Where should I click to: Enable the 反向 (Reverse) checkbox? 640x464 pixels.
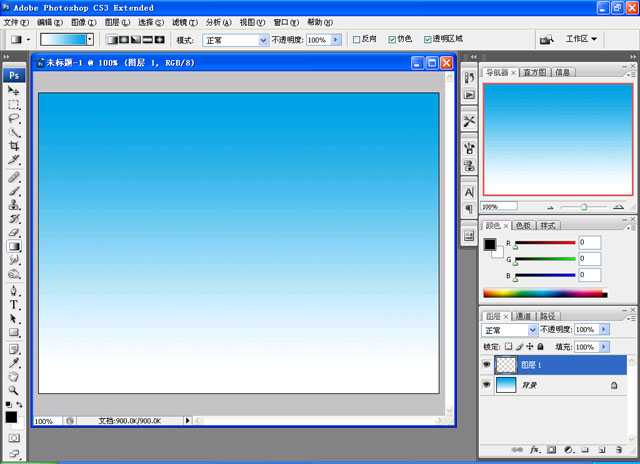(x=356, y=40)
